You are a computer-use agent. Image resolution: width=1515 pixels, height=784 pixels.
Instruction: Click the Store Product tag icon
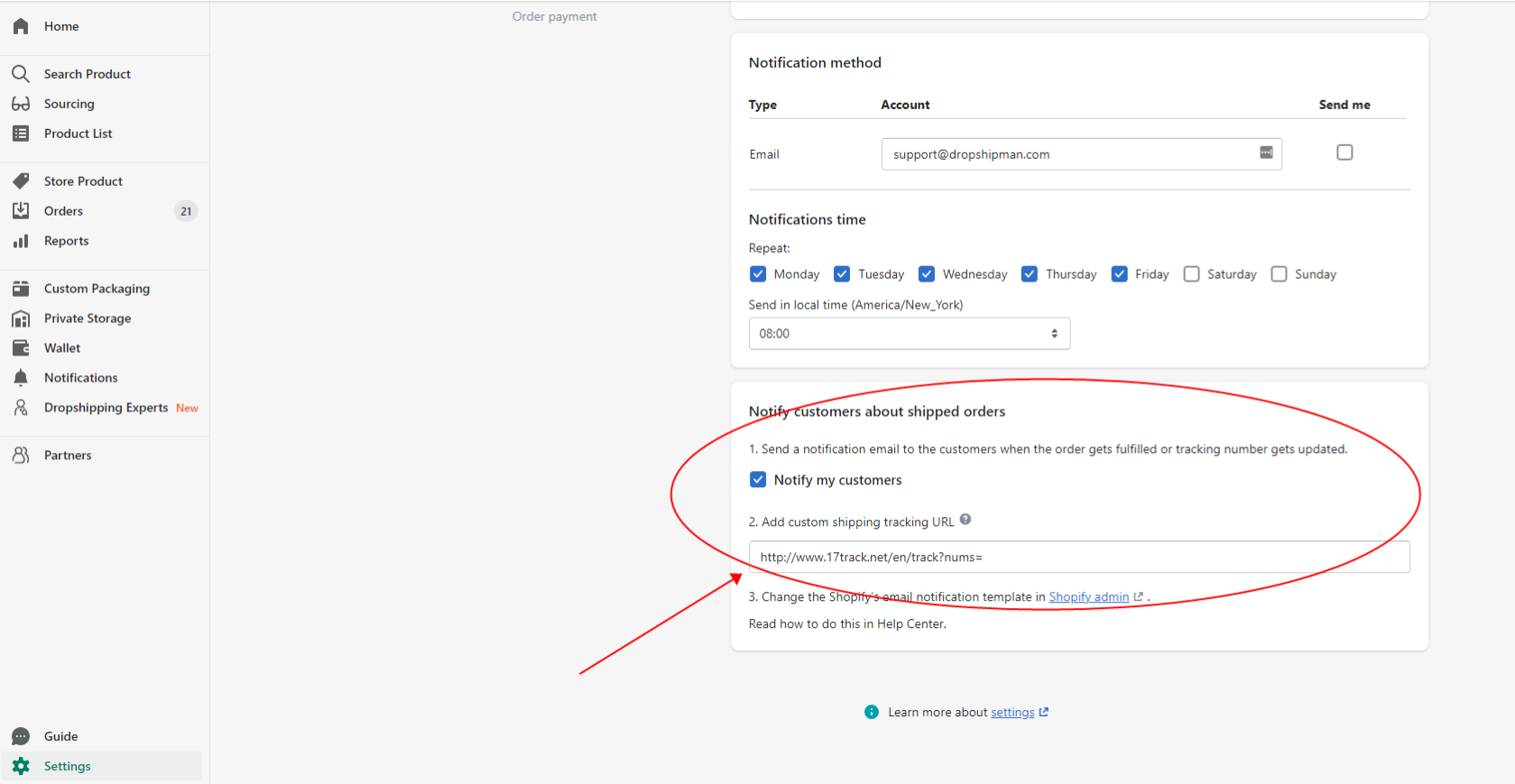tap(21, 181)
